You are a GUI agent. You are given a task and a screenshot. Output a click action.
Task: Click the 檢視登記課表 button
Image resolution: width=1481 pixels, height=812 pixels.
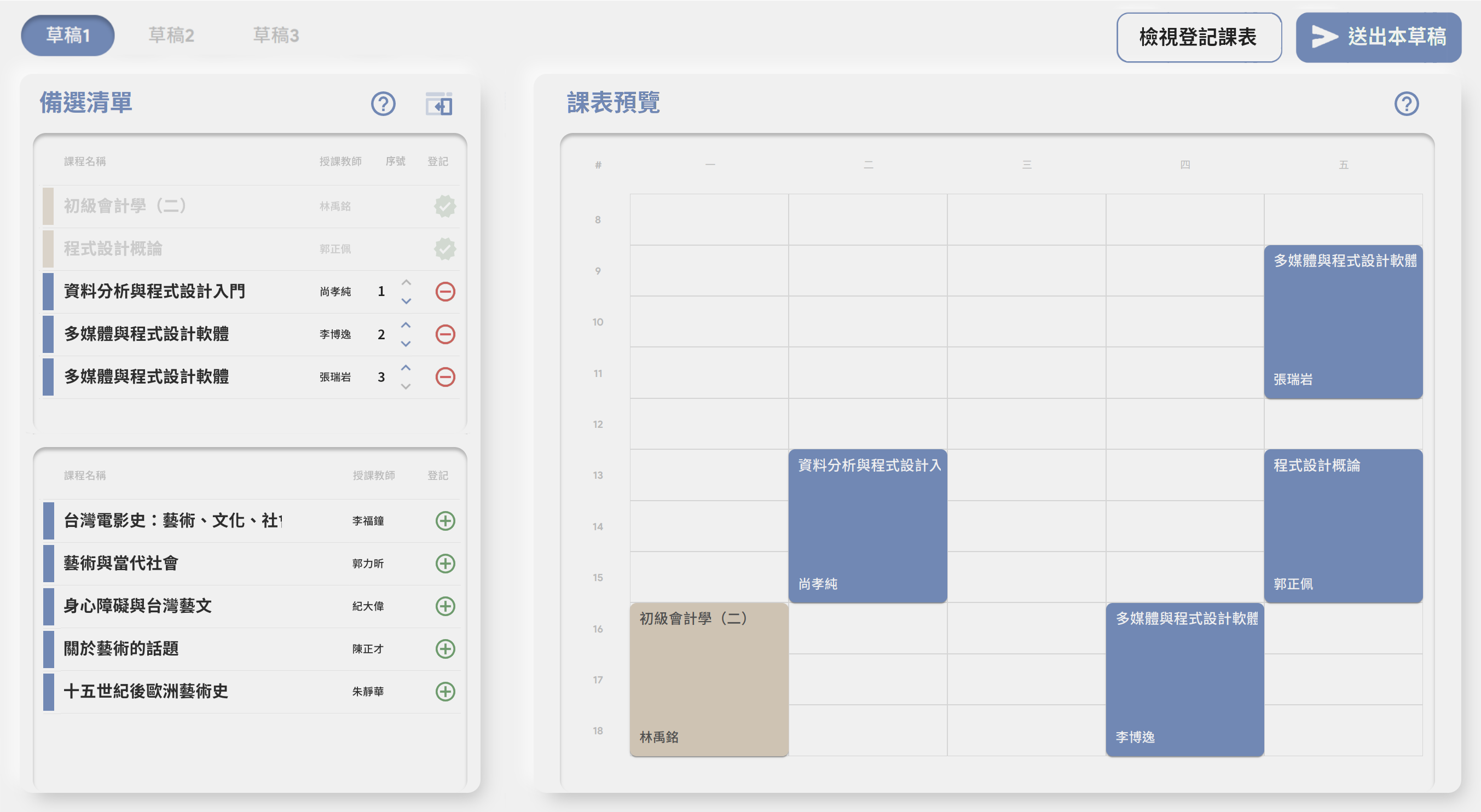[x=1199, y=37]
